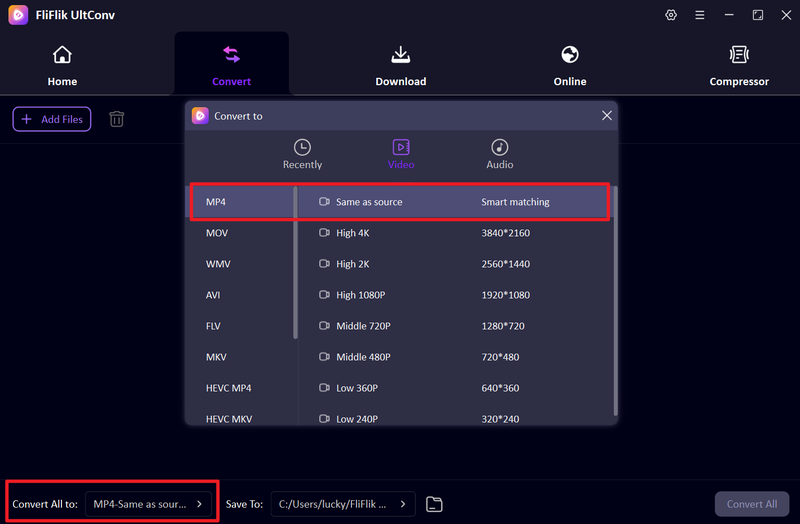Click video icon beside Middle 720P
Image resolution: width=800 pixels, height=524 pixels.
tap(324, 326)
